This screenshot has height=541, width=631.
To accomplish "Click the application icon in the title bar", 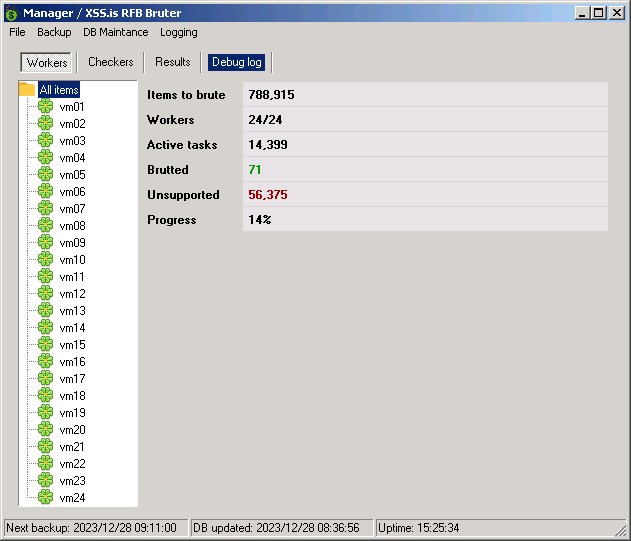I will (12, 13).
